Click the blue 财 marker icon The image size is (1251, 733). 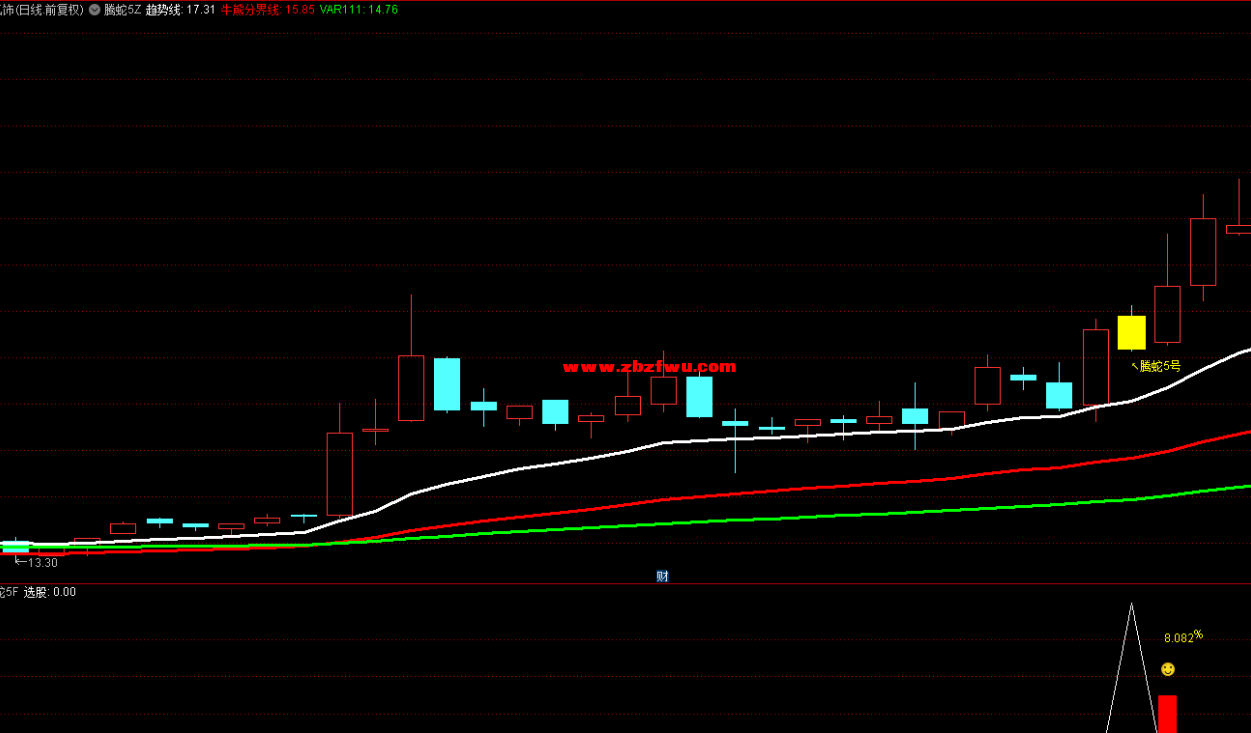click(x=662, y=576)
